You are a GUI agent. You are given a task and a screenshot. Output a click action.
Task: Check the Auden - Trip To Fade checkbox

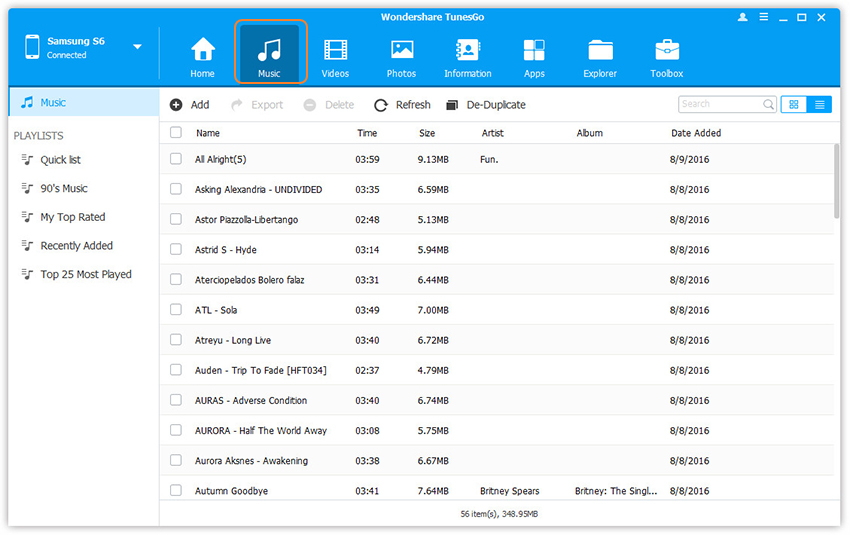tap(176, 370)
